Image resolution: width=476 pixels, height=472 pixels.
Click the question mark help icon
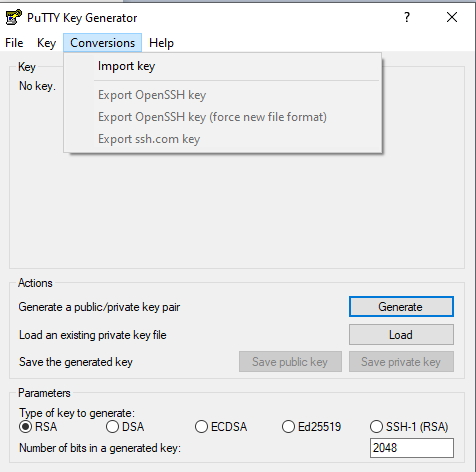pos(407,17)
